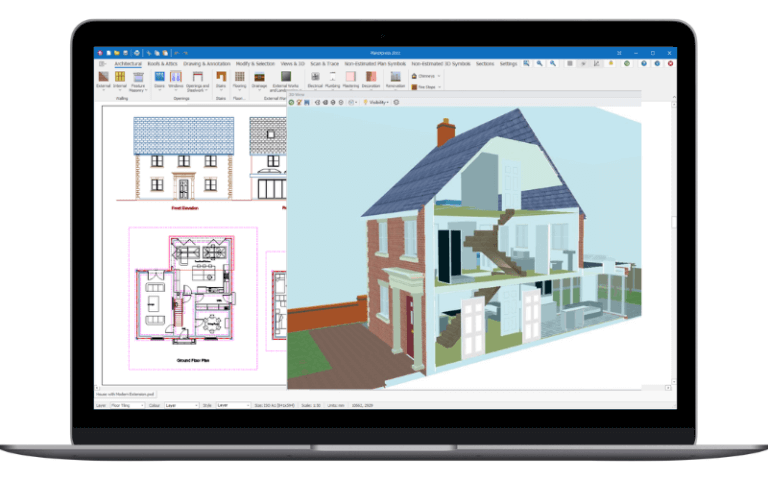The width and height of the screenshot is (768, 480).
Task: Select the Windows tool
Action: [176, 80]
